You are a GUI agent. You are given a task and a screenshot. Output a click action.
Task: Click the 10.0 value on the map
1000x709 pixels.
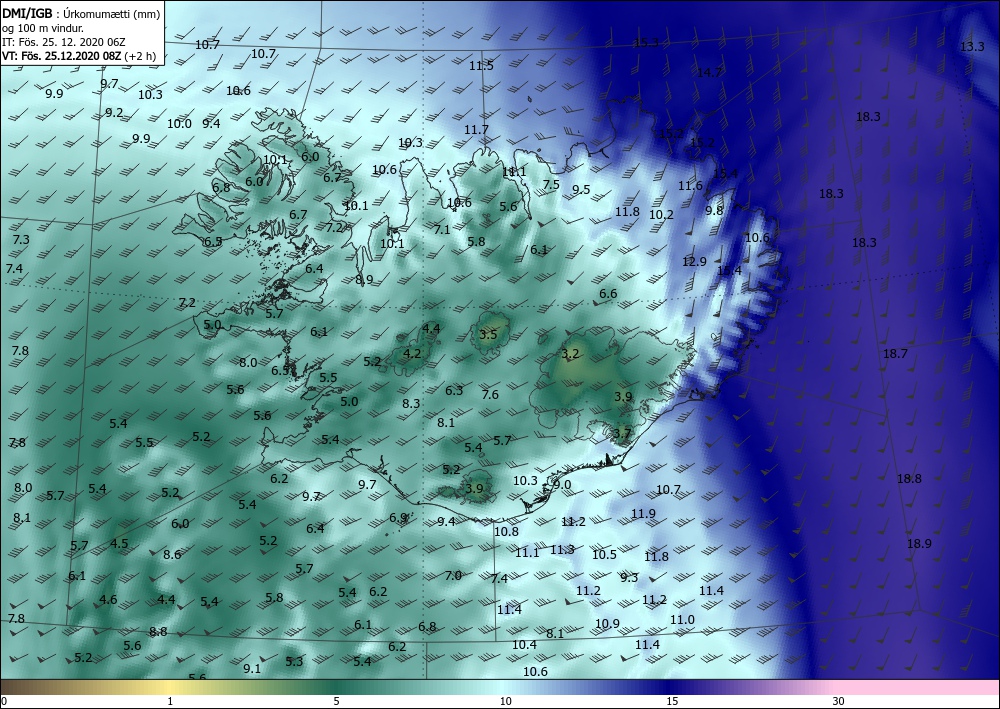(x=179, y=124)
